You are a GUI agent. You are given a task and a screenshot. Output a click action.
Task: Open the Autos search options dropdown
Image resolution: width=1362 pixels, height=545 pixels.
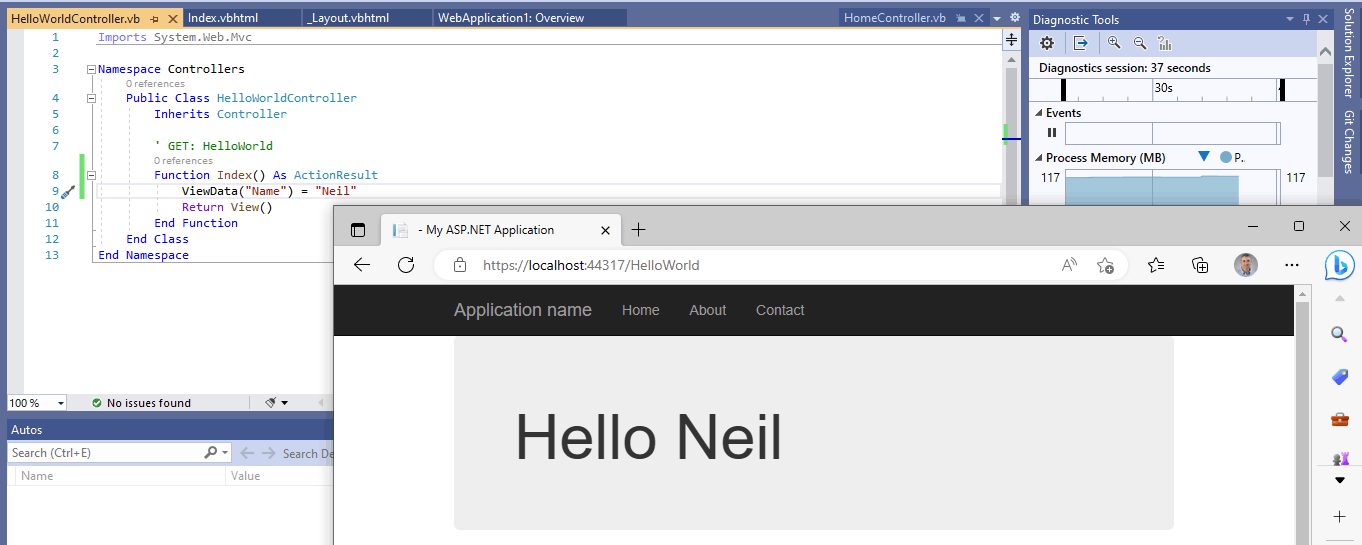225,453
